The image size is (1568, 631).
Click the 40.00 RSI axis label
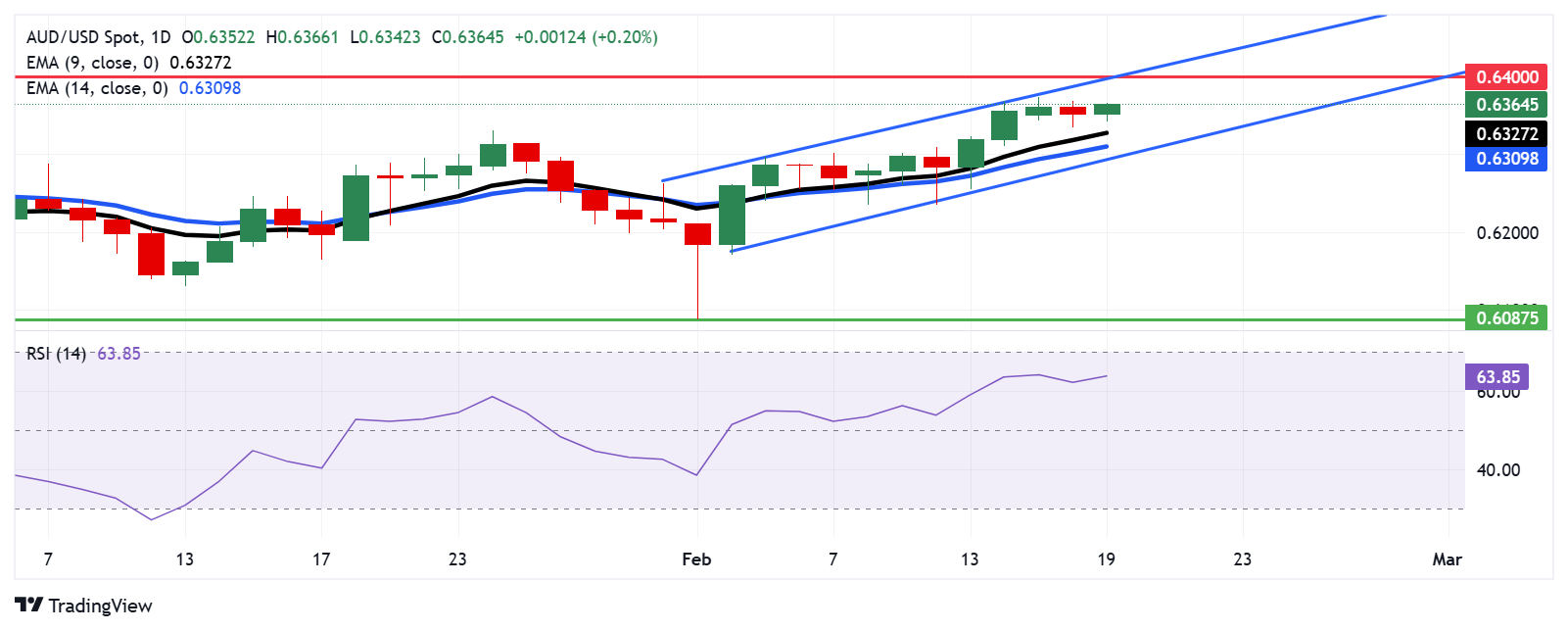pyautogui.click(x=1498, y=470)
